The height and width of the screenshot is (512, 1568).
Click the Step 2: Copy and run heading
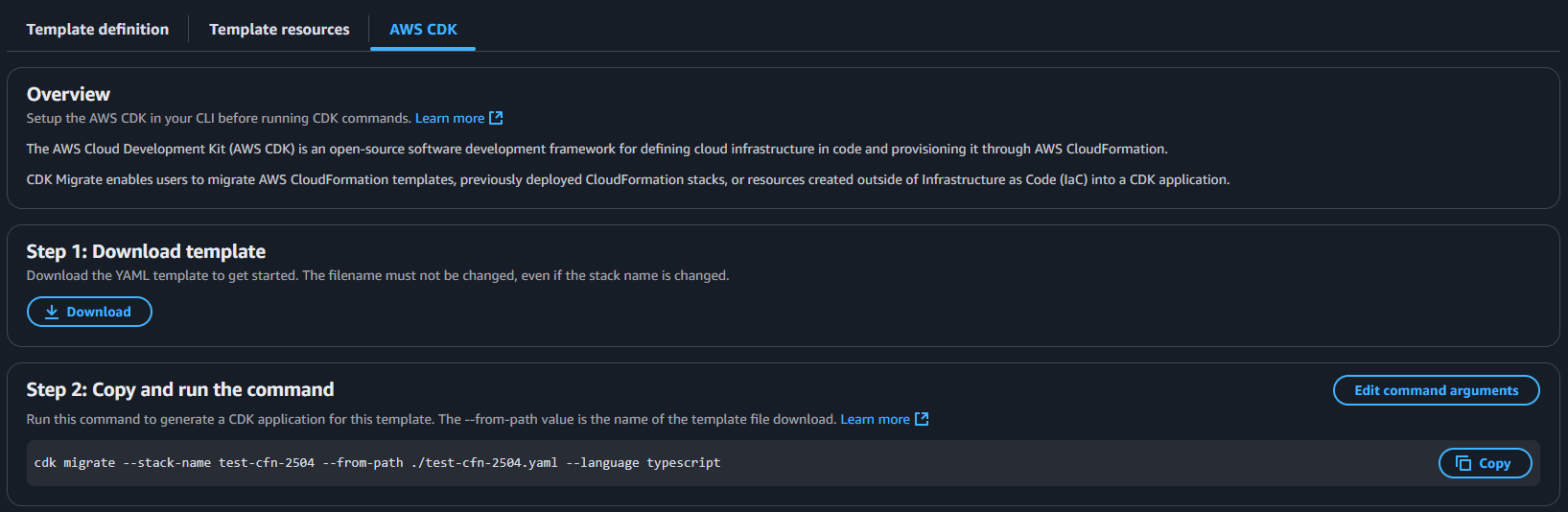pos(180,389)
